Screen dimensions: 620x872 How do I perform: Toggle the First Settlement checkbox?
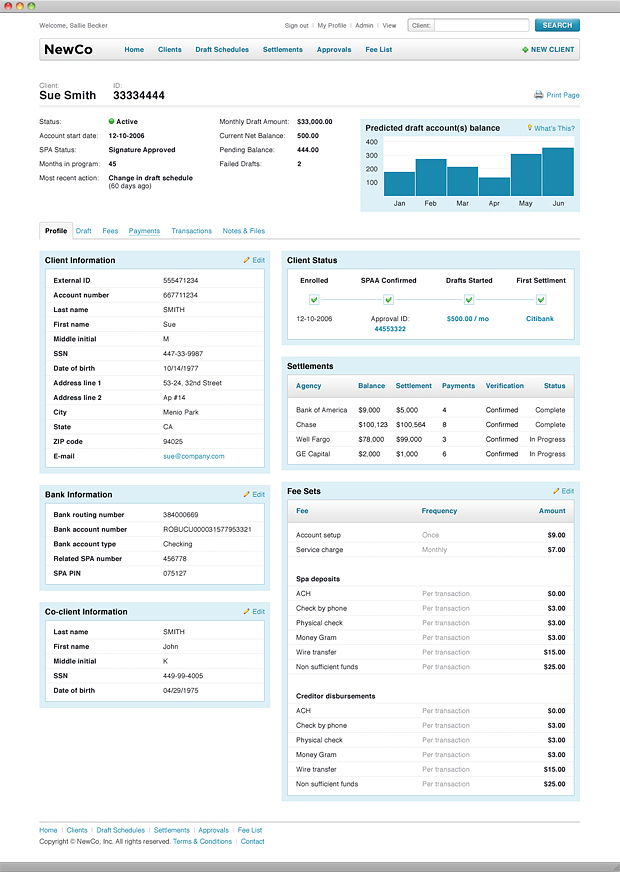point(540,299)
